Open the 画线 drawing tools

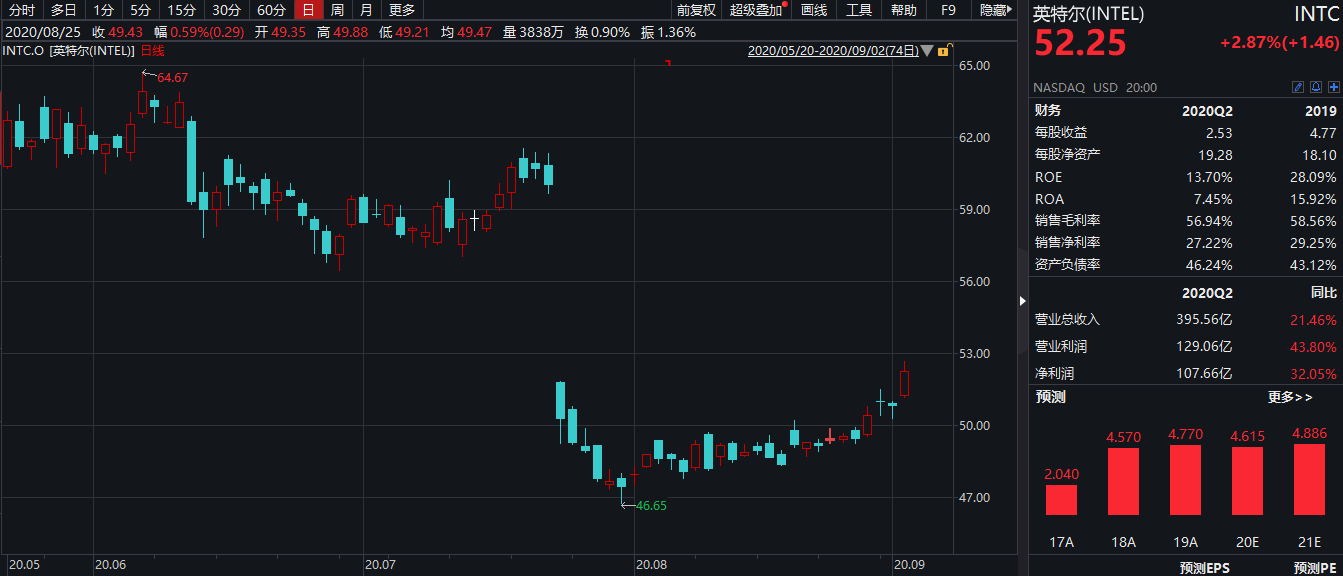coord(814,10)
